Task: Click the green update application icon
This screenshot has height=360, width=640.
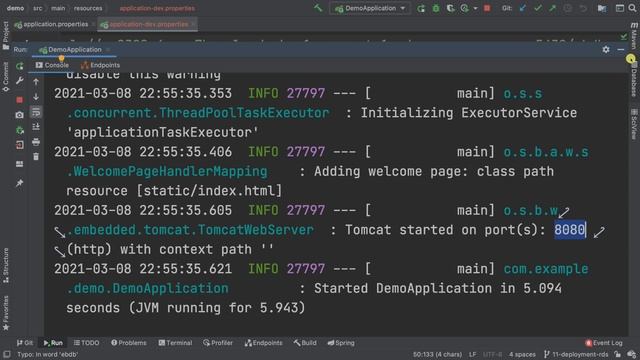Action: click(x=20, y=131)
